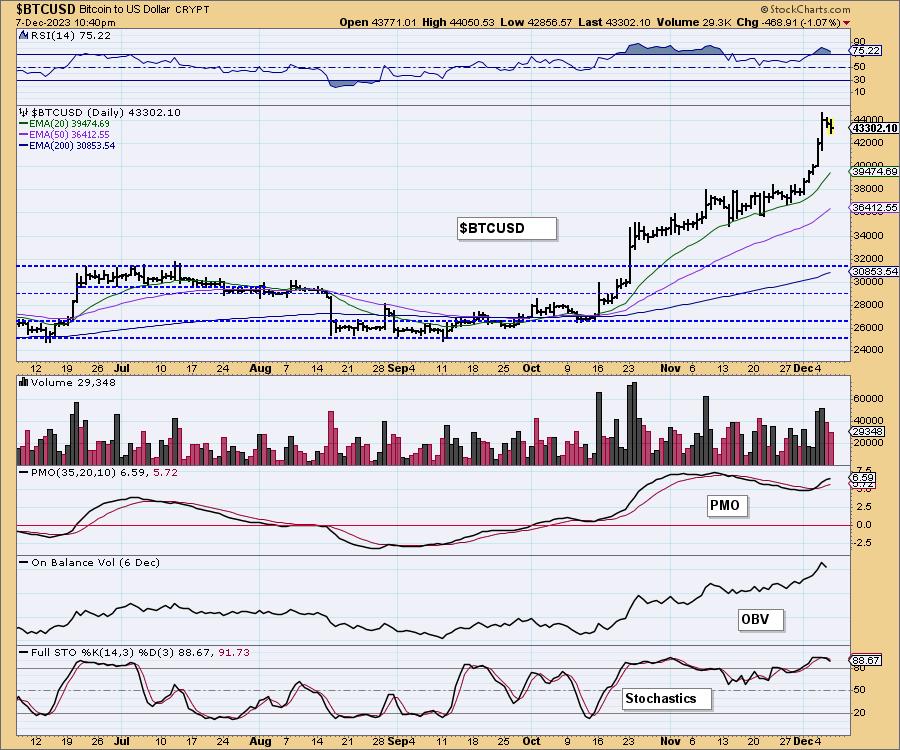Click the $BTCUSD annotation box on price chart
900x750 pixels.
pos(507,228)
